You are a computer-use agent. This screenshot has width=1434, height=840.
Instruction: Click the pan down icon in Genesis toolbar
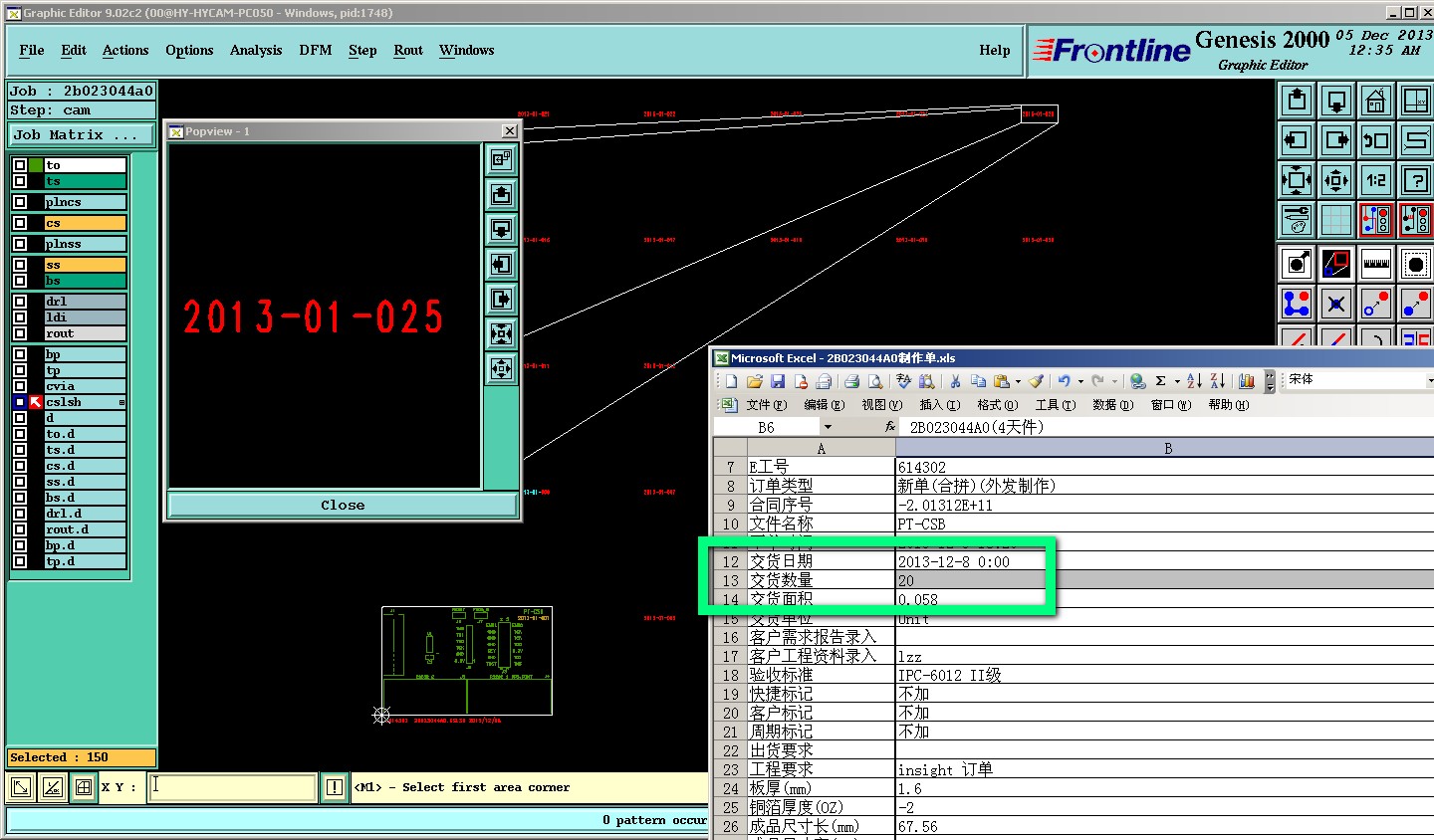(x=1336, y=101)
